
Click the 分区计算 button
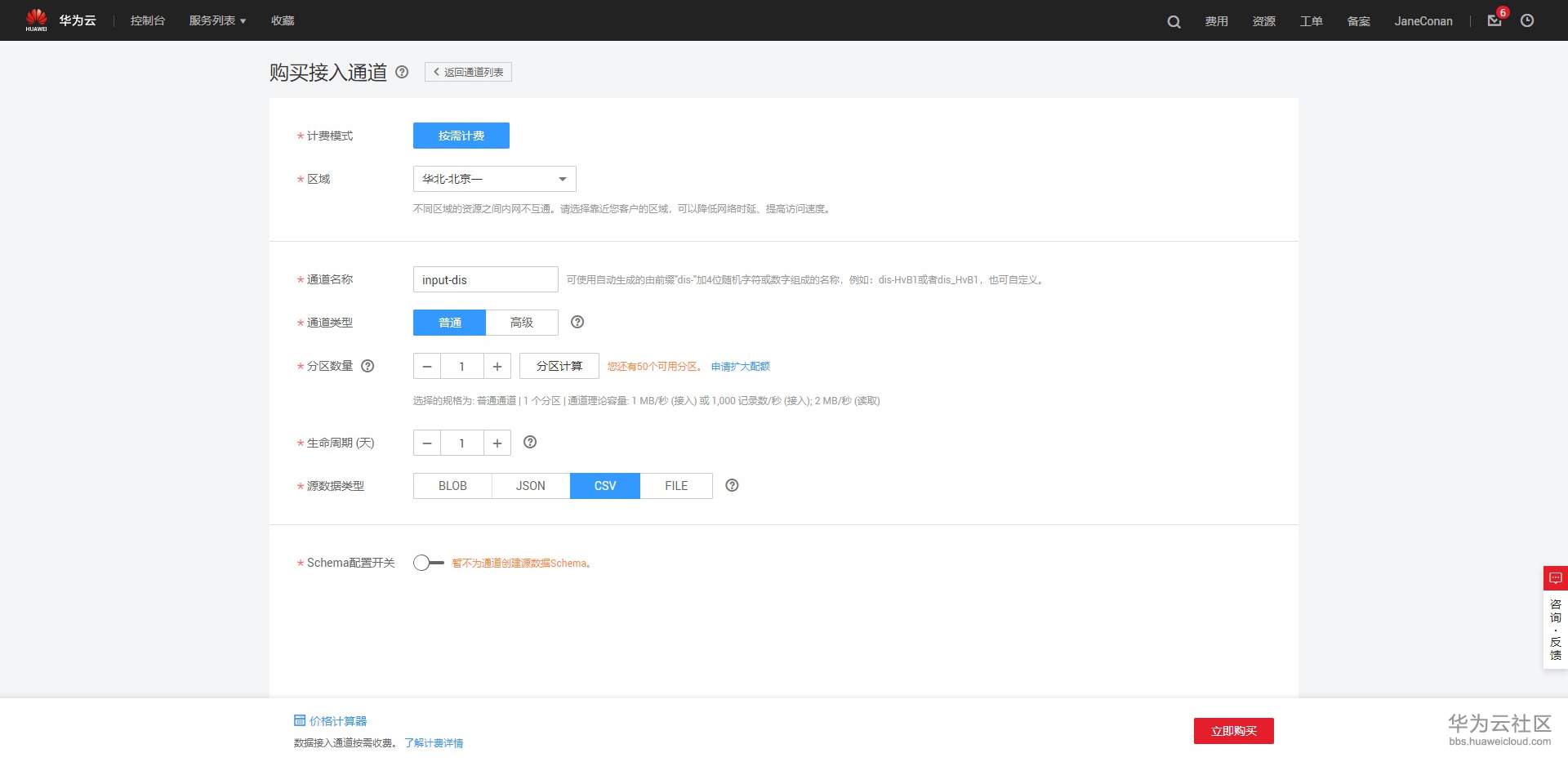[x=559, y=366]
